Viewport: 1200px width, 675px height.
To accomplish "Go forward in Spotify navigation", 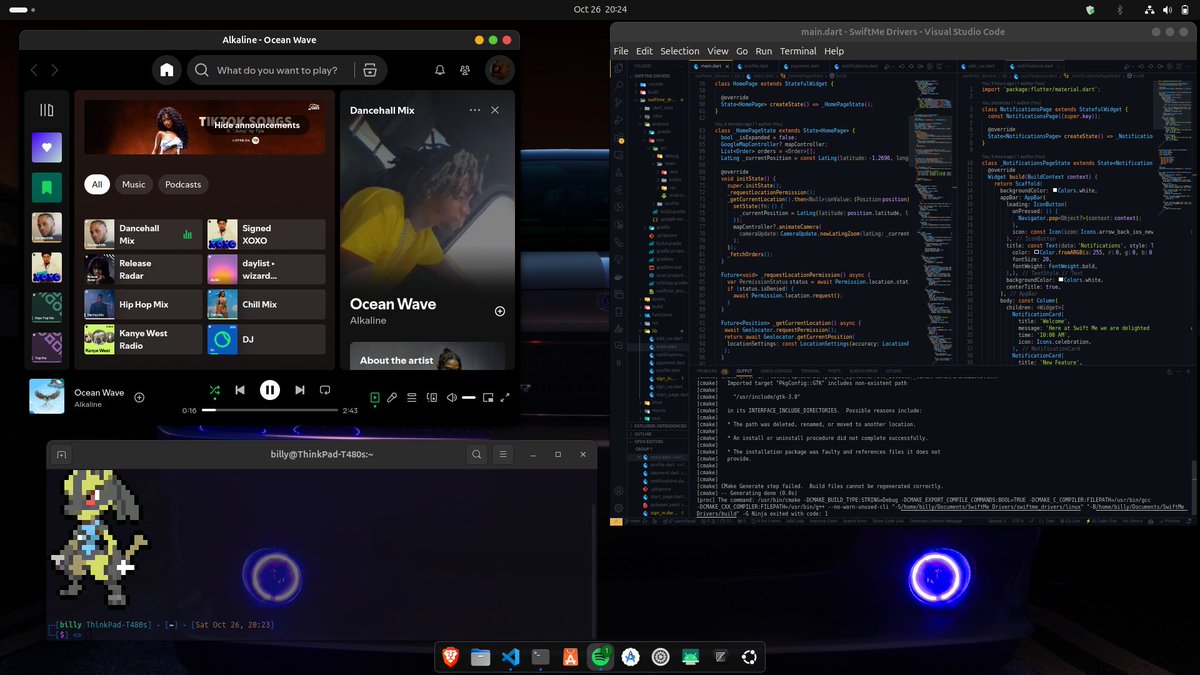I will (x=54, y=70).
